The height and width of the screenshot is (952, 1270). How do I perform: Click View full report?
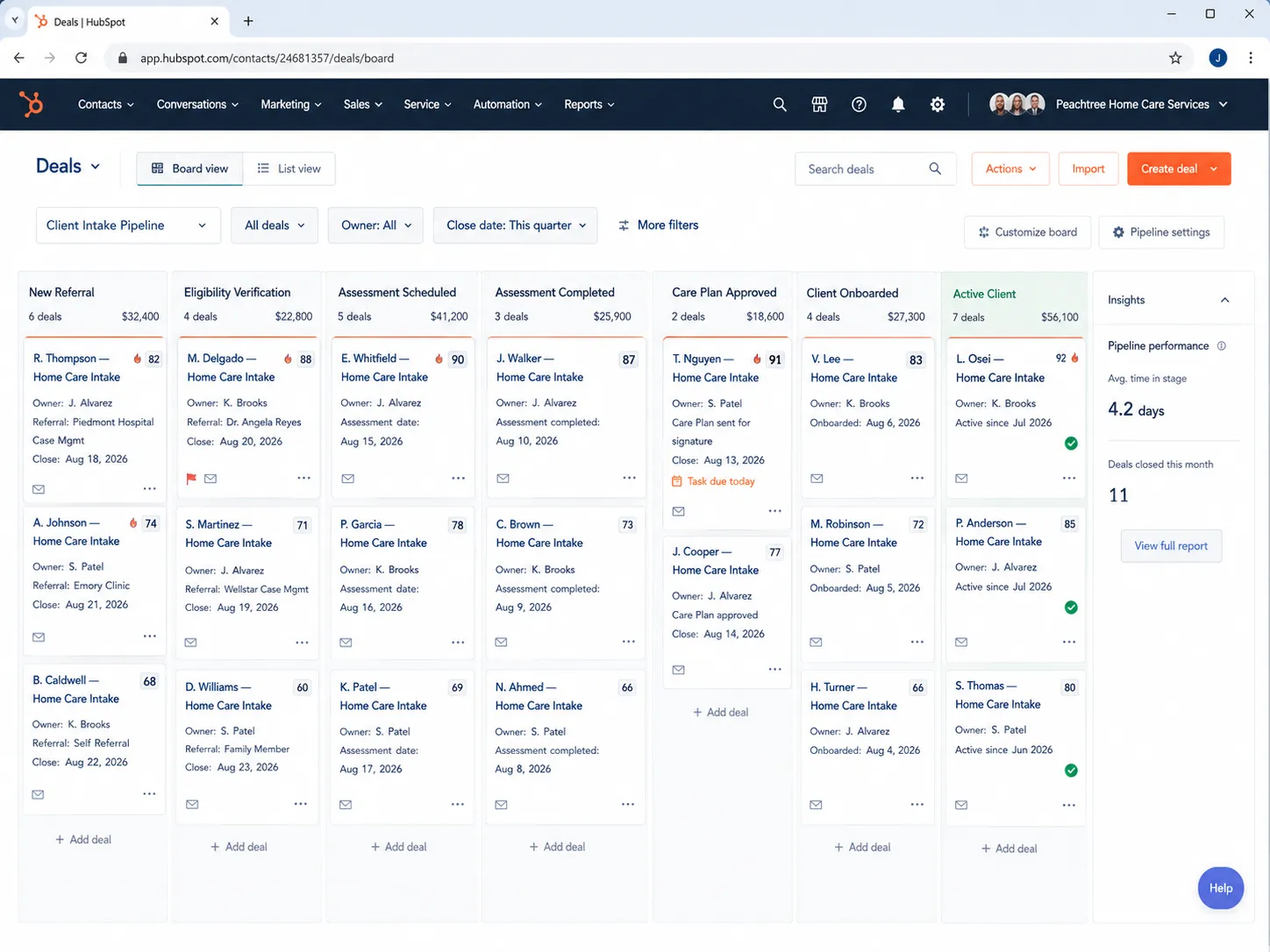pyautogui.click(x=1171, y=546)
